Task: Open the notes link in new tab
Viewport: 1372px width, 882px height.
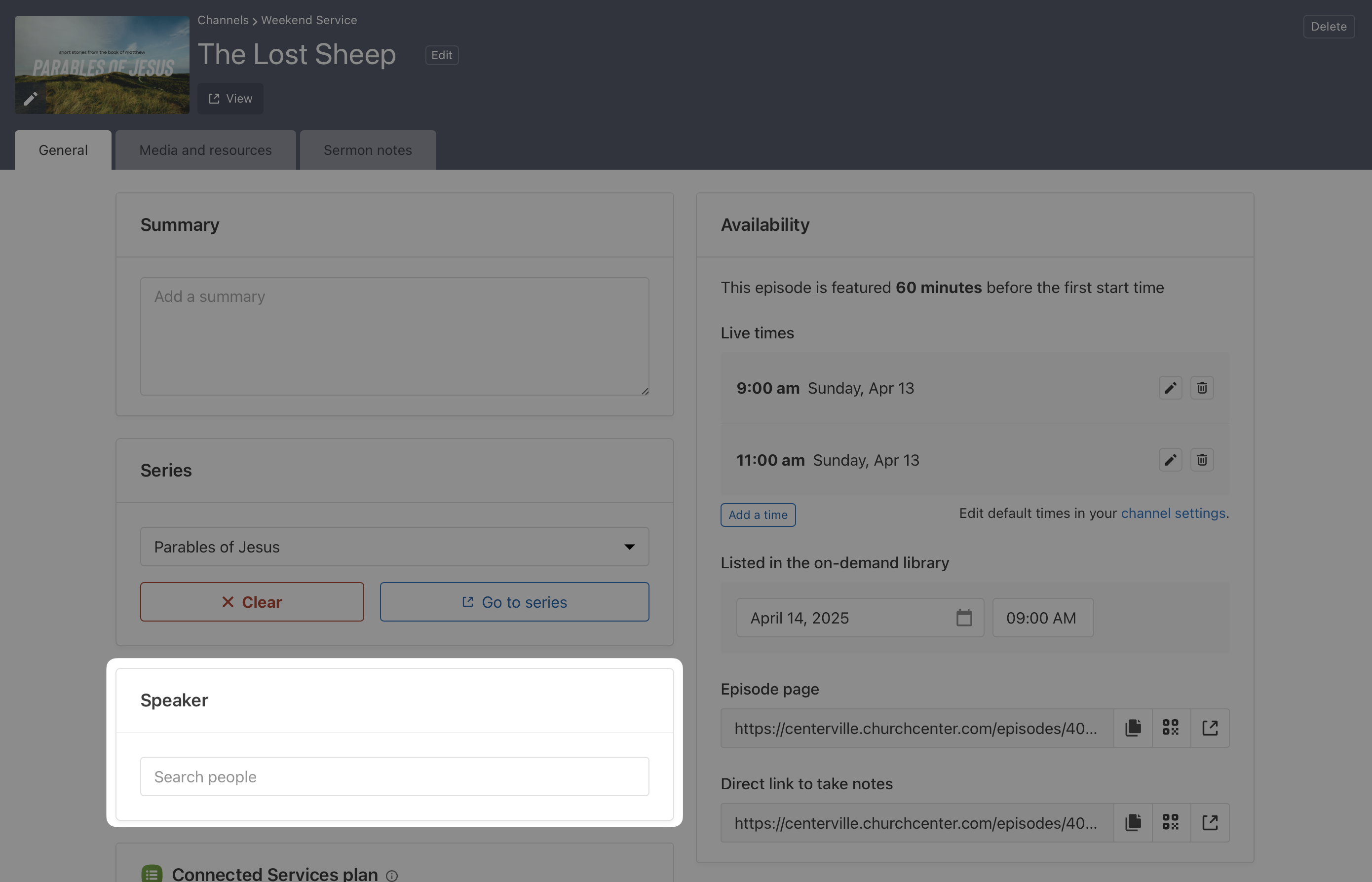Action: pos(1209,822)
